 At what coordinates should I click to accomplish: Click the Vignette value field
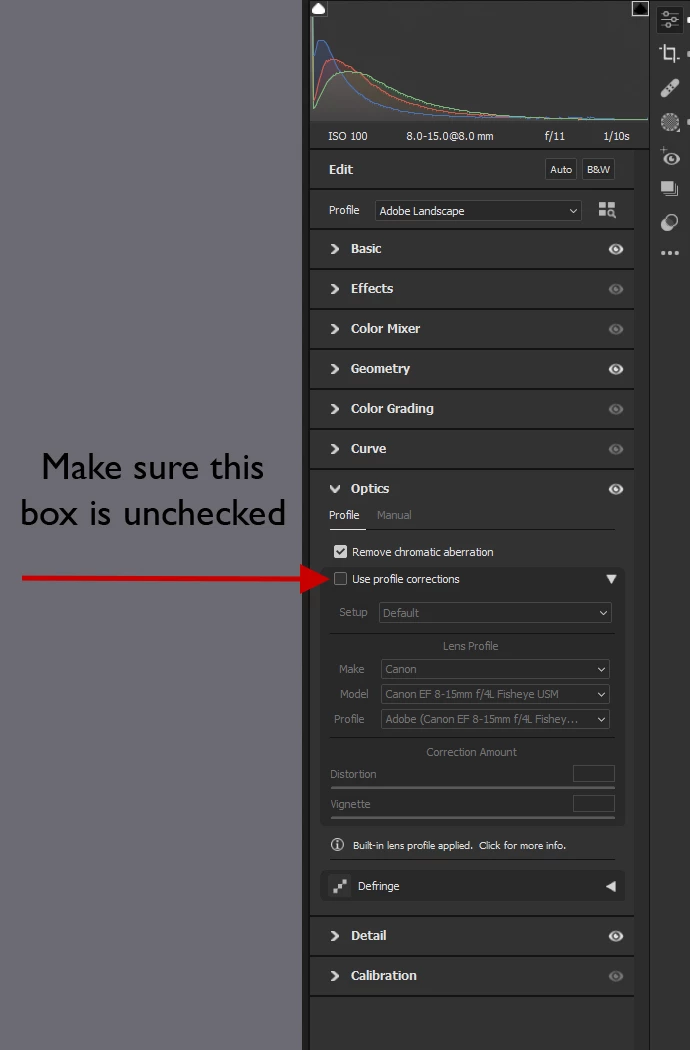tap(594, 804)
